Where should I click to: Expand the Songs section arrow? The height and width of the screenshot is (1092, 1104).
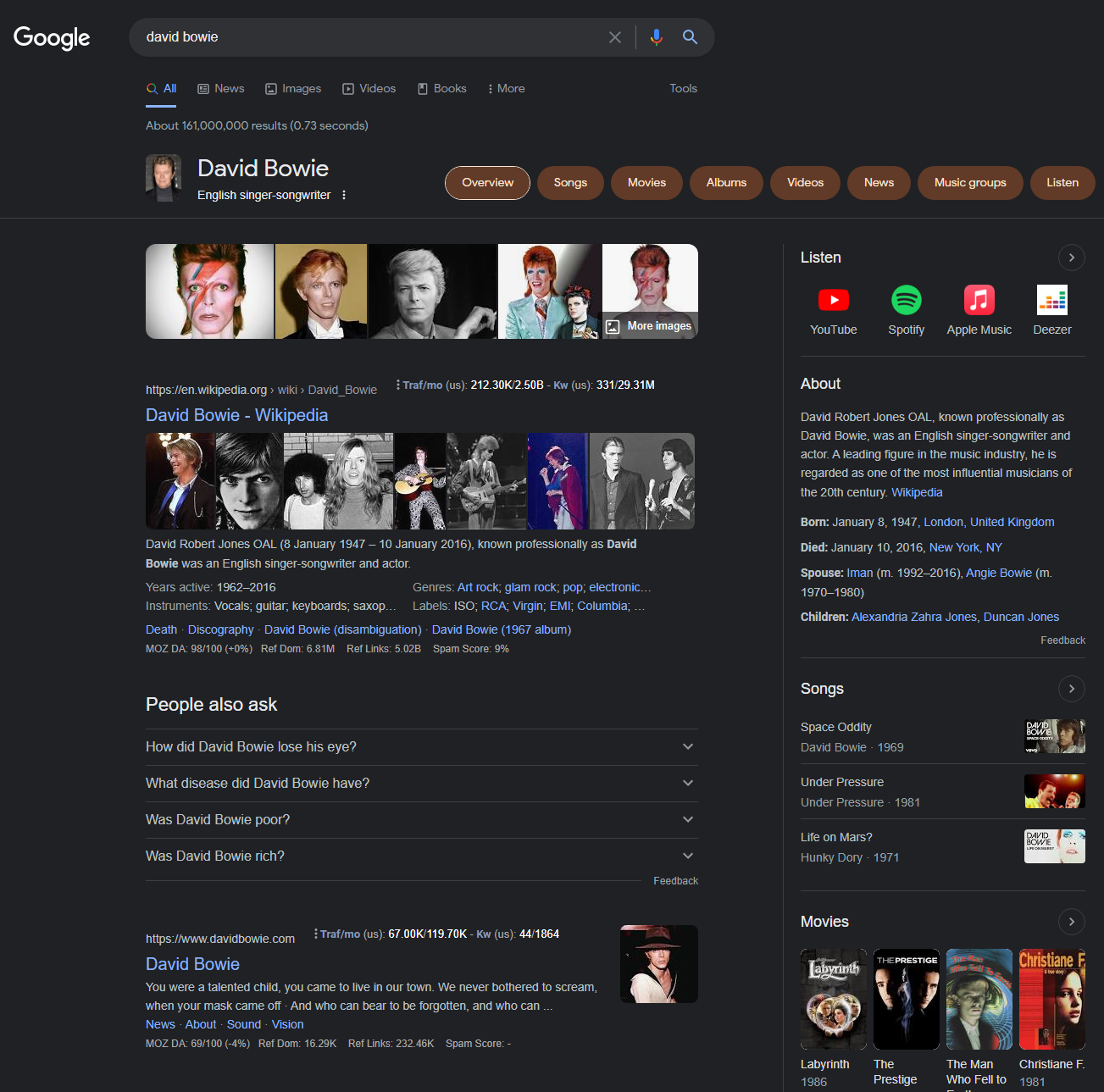pyautogui.click(x=1072, y=689)
